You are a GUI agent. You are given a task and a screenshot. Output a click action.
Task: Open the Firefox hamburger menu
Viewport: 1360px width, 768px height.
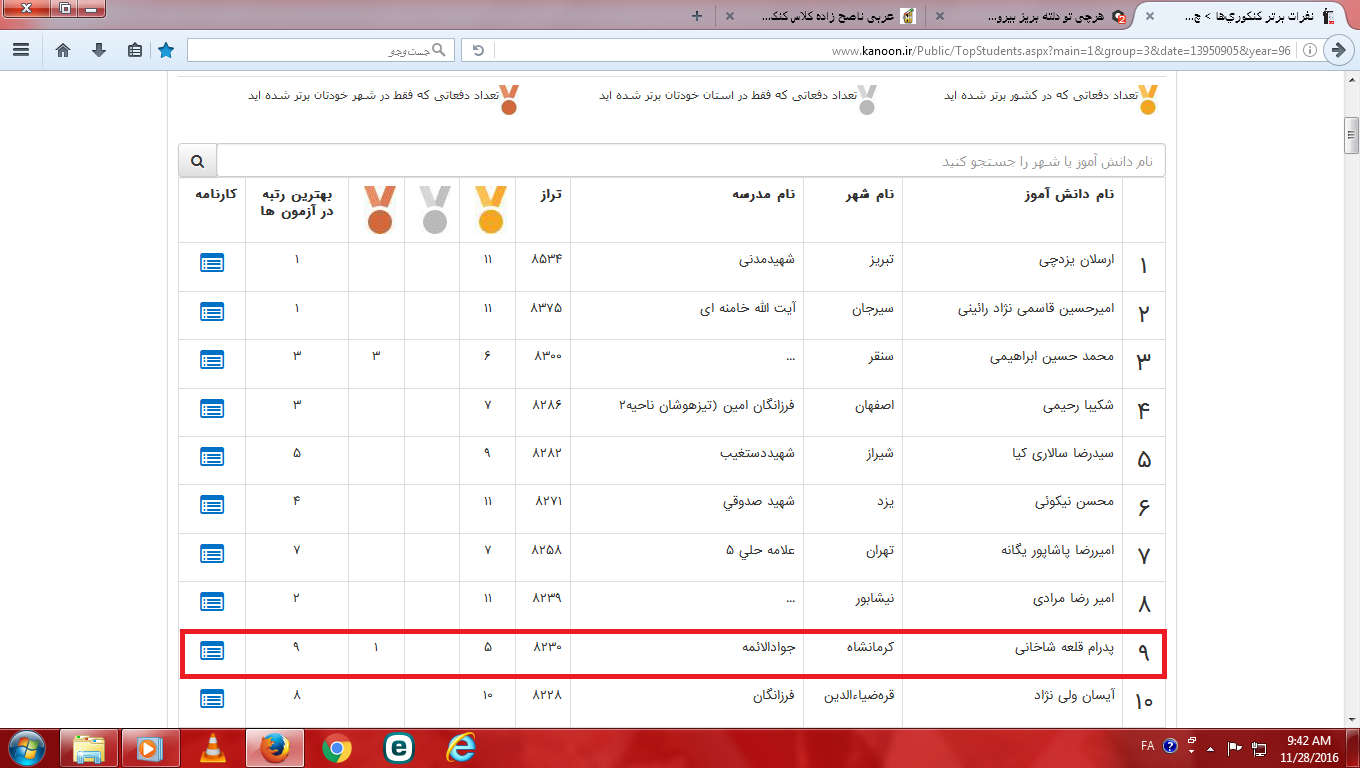click(21, 50)
